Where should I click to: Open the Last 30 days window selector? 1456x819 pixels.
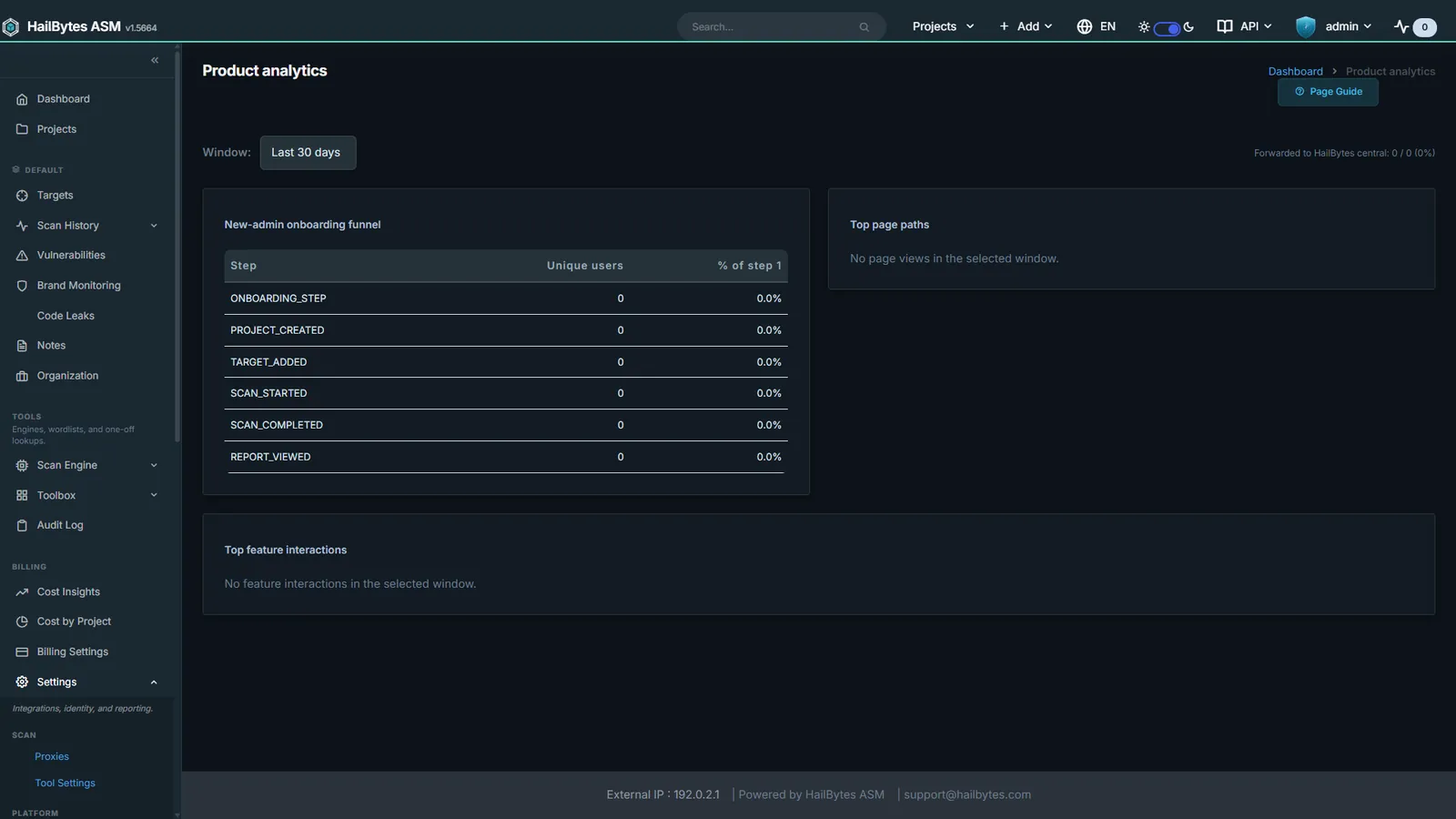tap(308, 153)
